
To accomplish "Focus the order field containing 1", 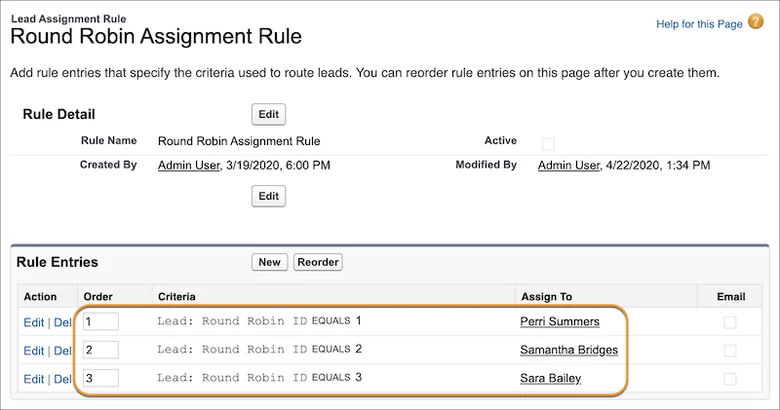I will click(101, 321).
